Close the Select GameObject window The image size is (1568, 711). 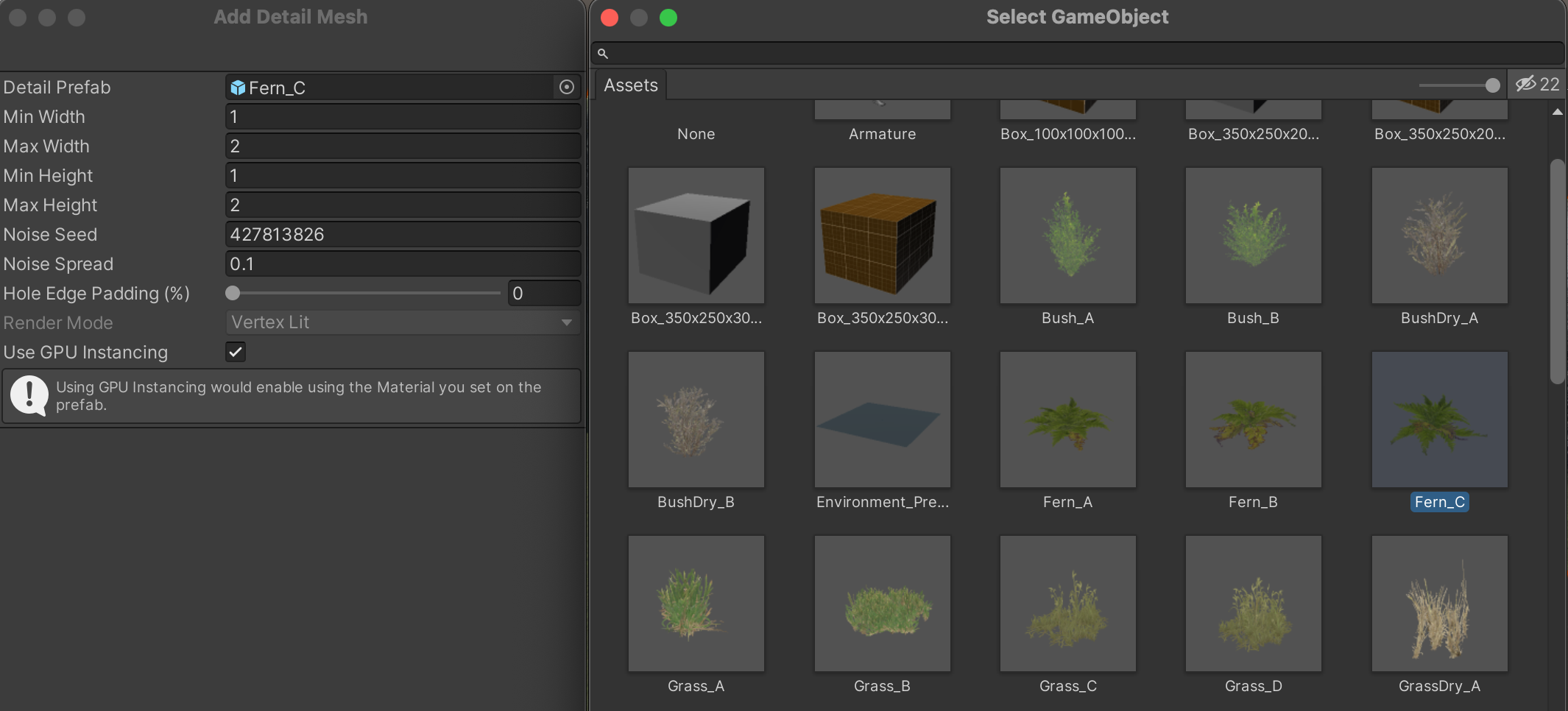tap(610, 18)
